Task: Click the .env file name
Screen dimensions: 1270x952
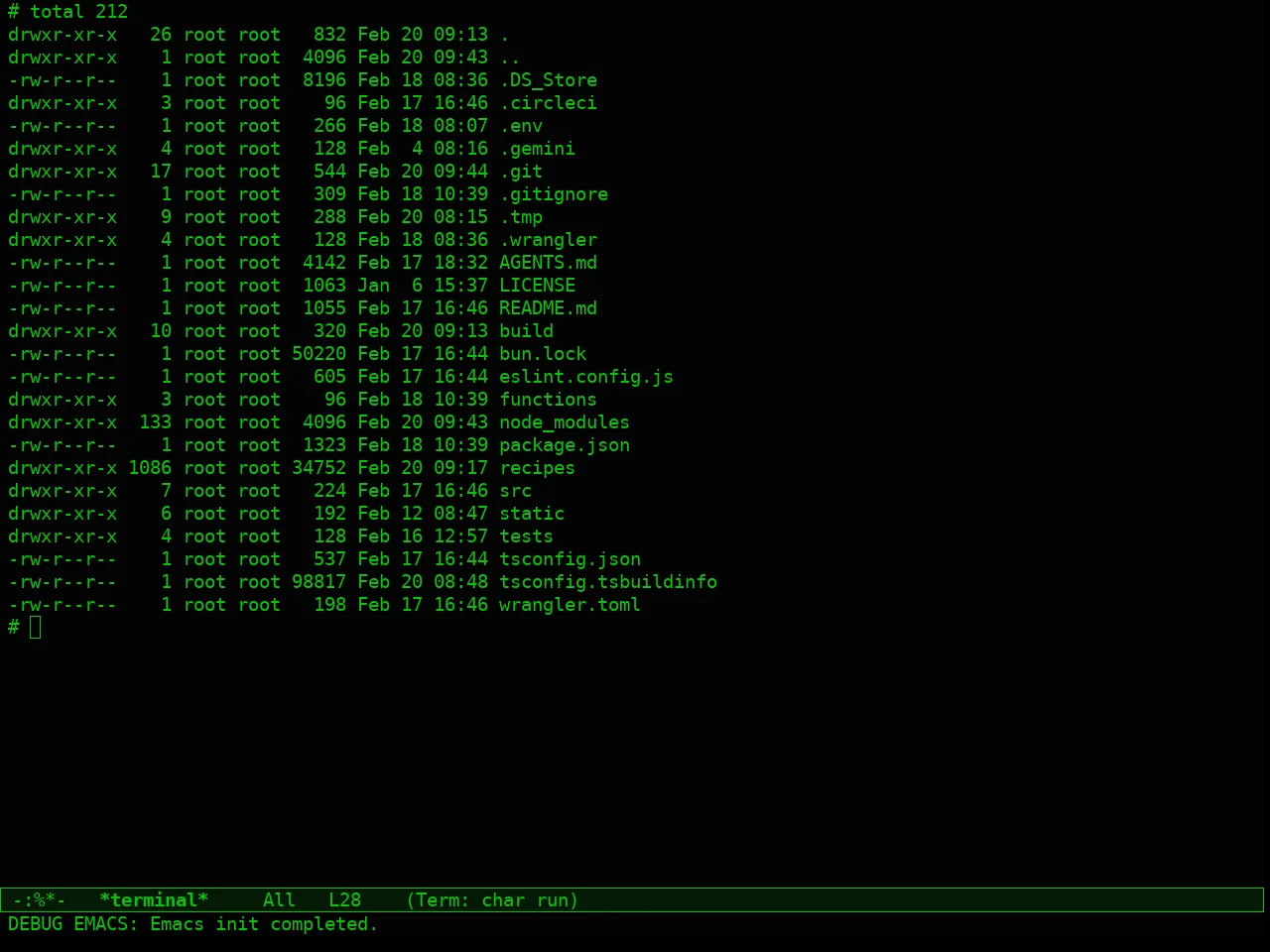Action: 521,126
